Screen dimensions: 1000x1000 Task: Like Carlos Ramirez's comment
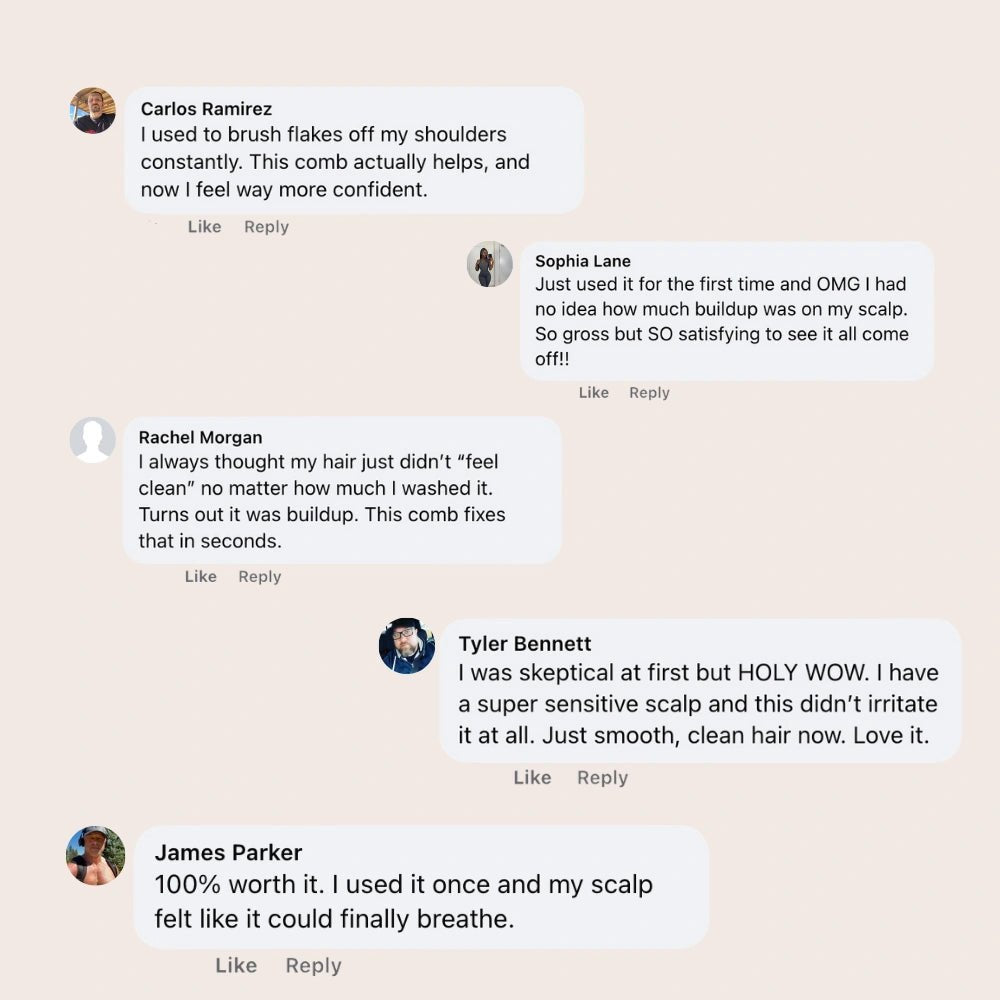coord(204,227)
